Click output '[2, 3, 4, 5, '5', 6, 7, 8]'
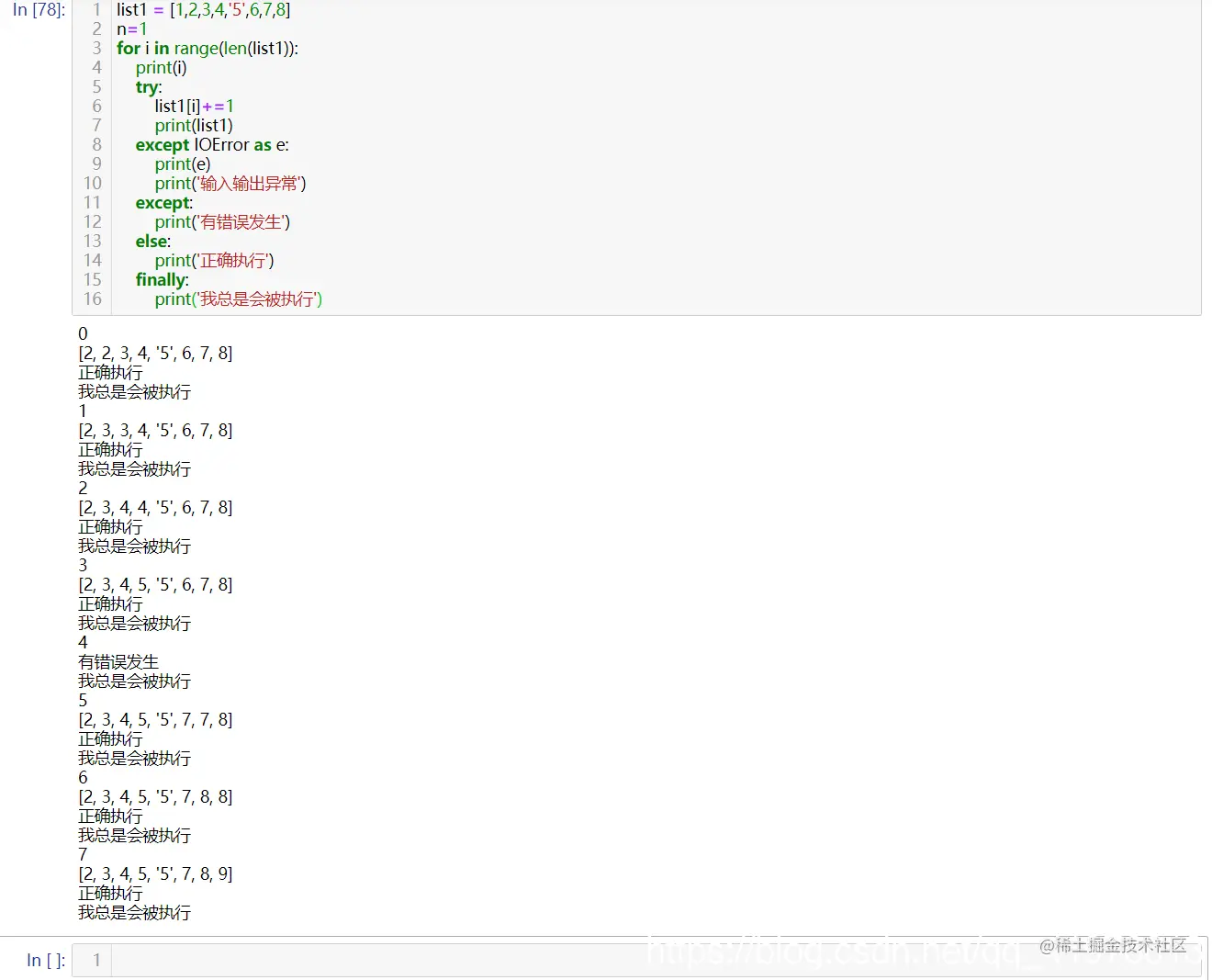Screen dimensions: 1212x980 tap(155, 585)
